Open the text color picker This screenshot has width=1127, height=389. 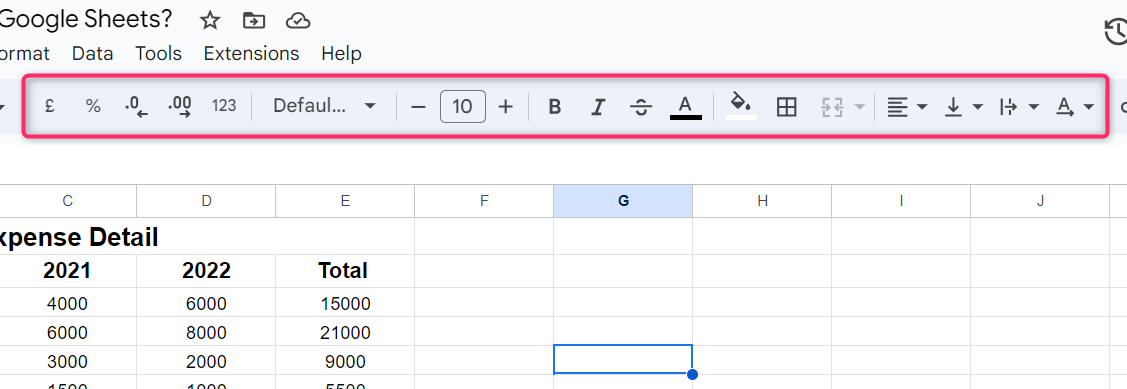(x=686, y=107)
